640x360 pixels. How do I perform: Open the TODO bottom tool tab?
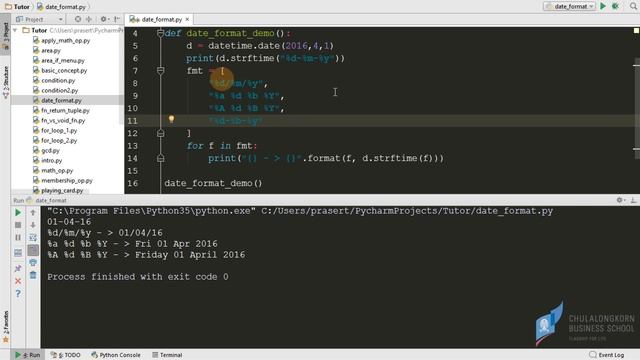pyautogui.click(x=66, y=355)
